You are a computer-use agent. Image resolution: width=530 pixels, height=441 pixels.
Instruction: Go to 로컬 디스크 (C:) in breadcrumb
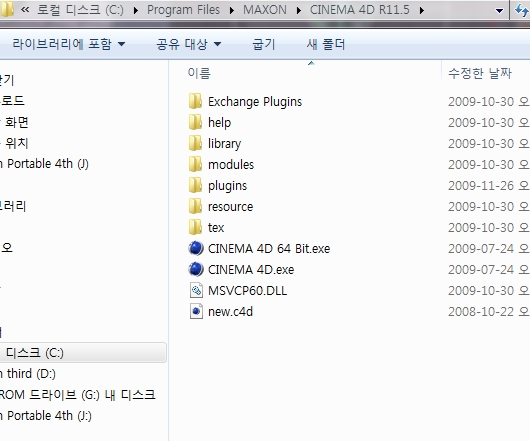click(x=80, y=10)
